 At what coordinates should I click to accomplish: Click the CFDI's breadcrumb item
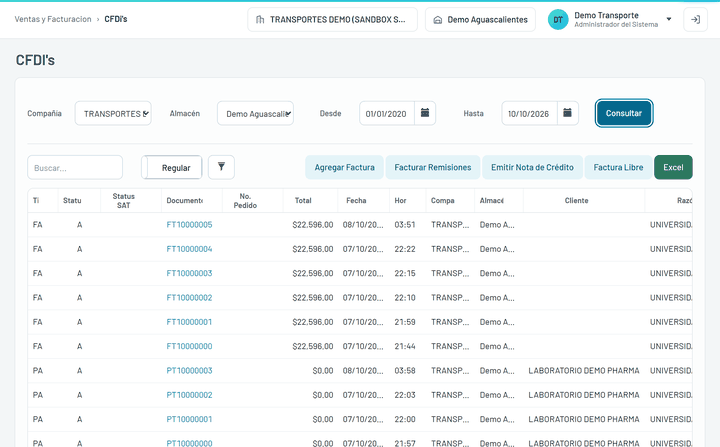pos(116,19)
